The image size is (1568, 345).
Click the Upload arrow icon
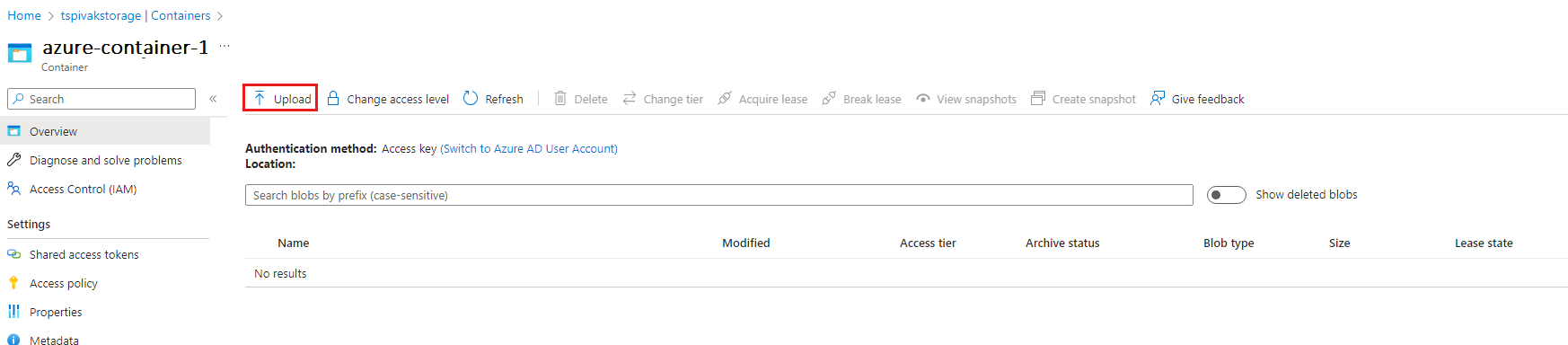point(259,99)
